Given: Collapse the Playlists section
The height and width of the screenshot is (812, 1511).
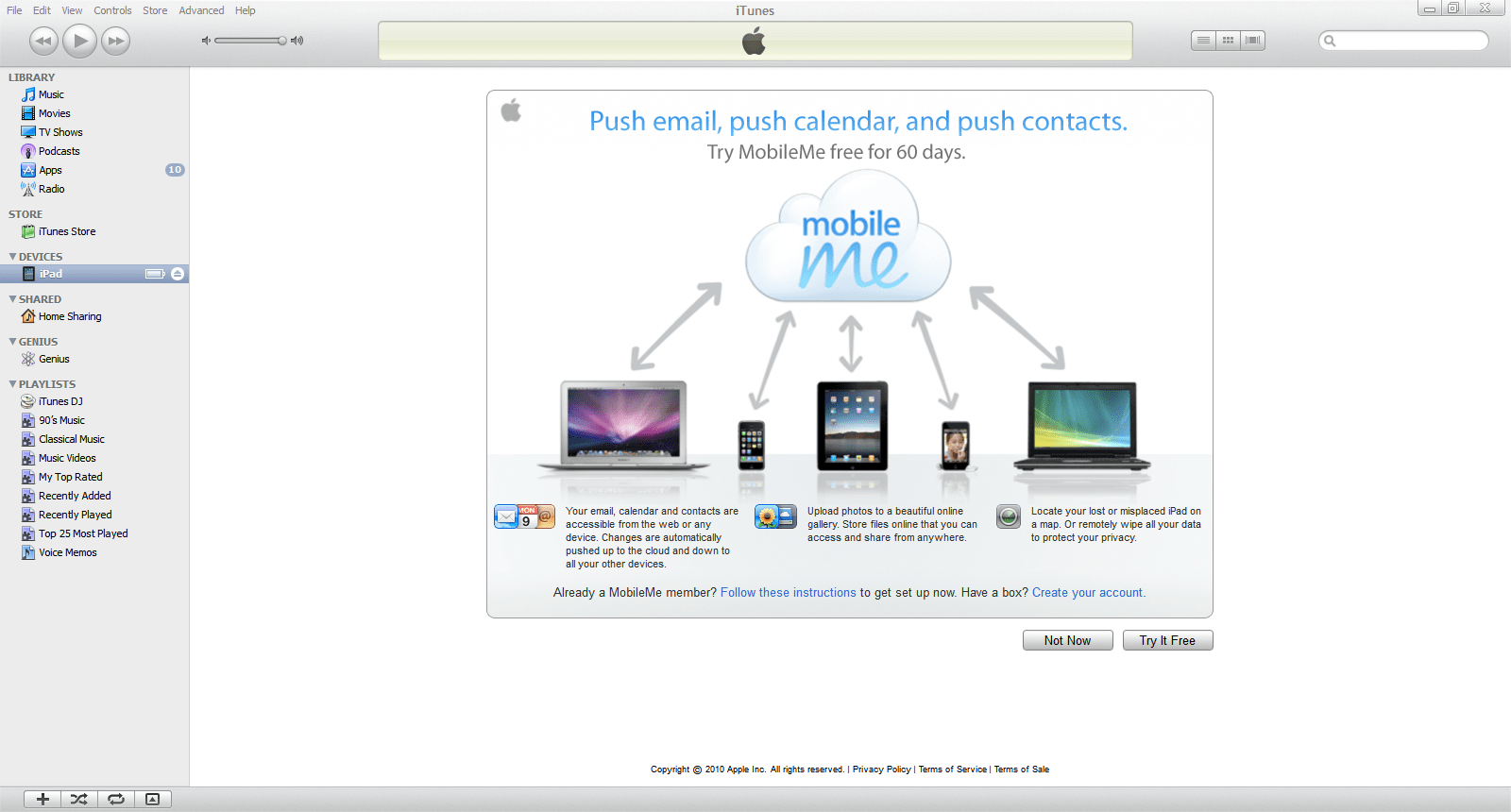Looking at the screenshot, I should coord(12,384).
